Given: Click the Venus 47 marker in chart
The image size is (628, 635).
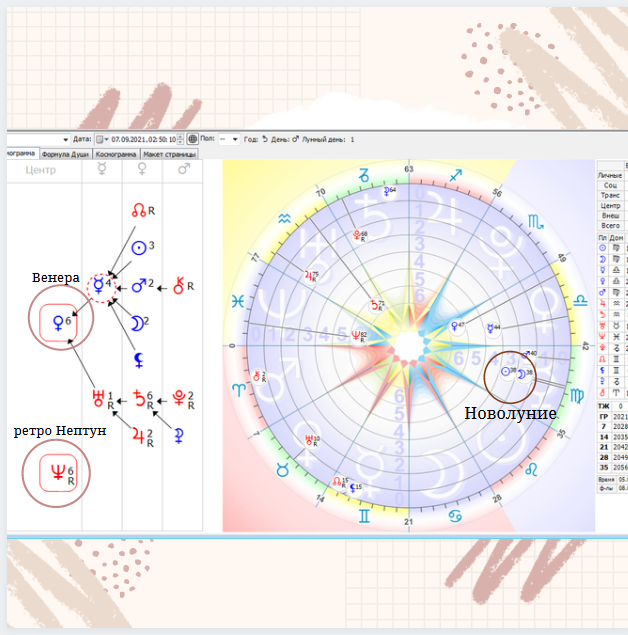Looking at the screenshot, I should click(458, 326).
